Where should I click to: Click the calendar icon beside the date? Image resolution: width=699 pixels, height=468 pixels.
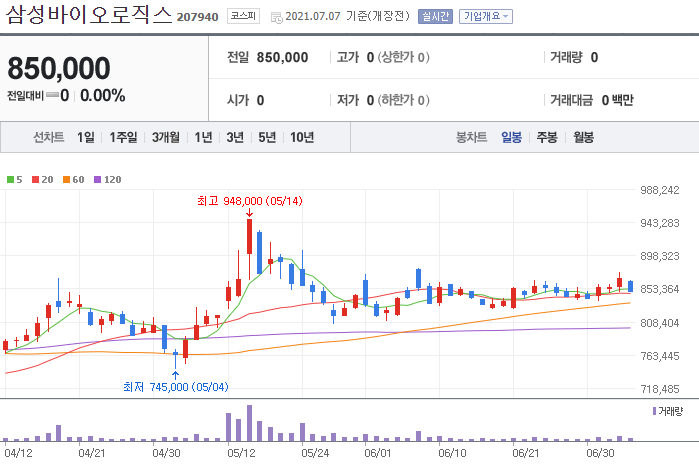click(x=276, y=17)
